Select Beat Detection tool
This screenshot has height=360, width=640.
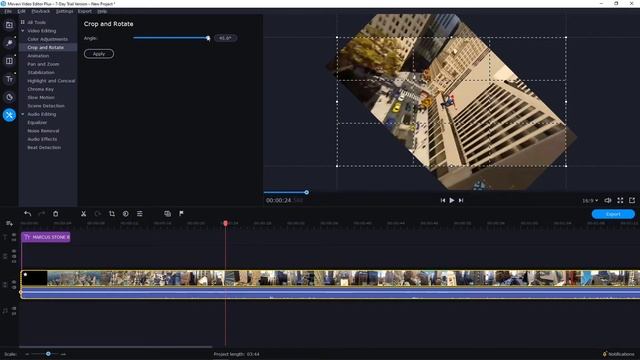(x=44, y=147)
